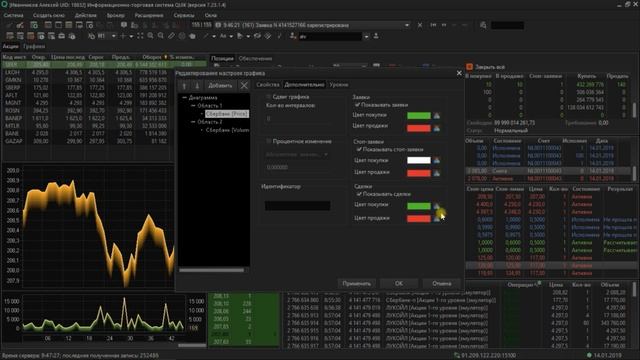Select the crosshair cursor tool in the toolbar
This screenshot has width=640, height=360.
click(x=123, y=36)
